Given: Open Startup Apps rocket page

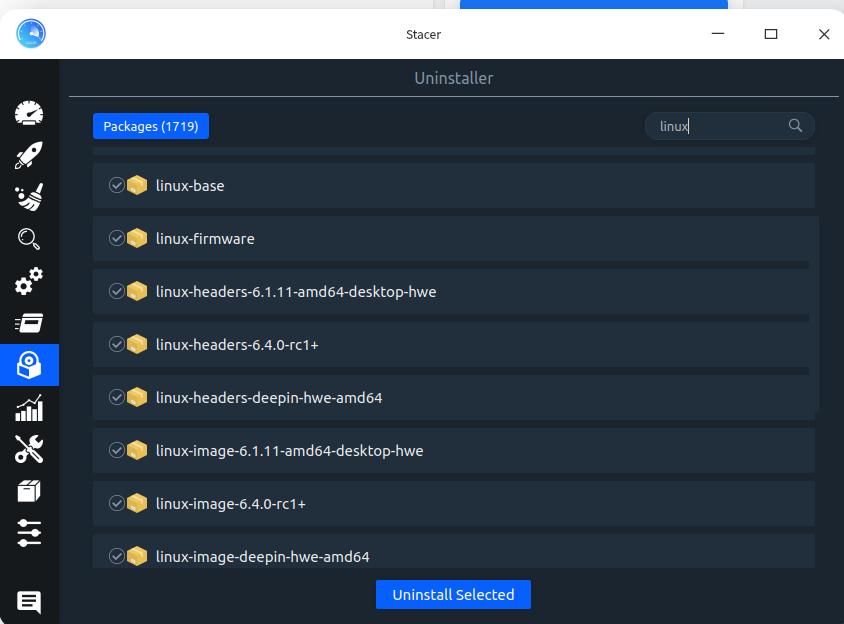Looking at the screenshot, I should 29,155.
